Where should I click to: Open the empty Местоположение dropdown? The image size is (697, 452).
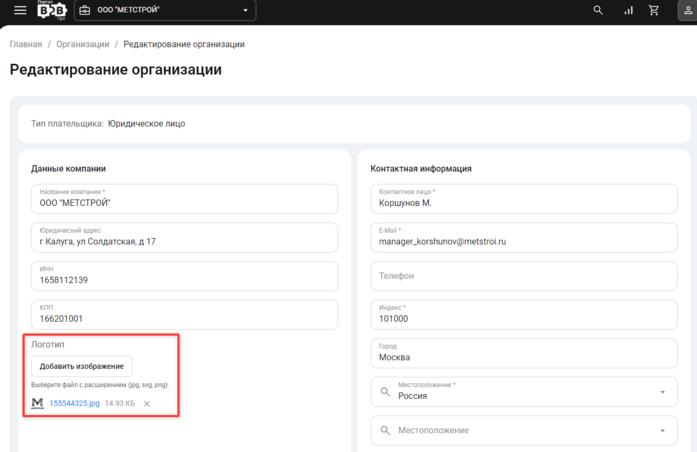click(524, 430)
